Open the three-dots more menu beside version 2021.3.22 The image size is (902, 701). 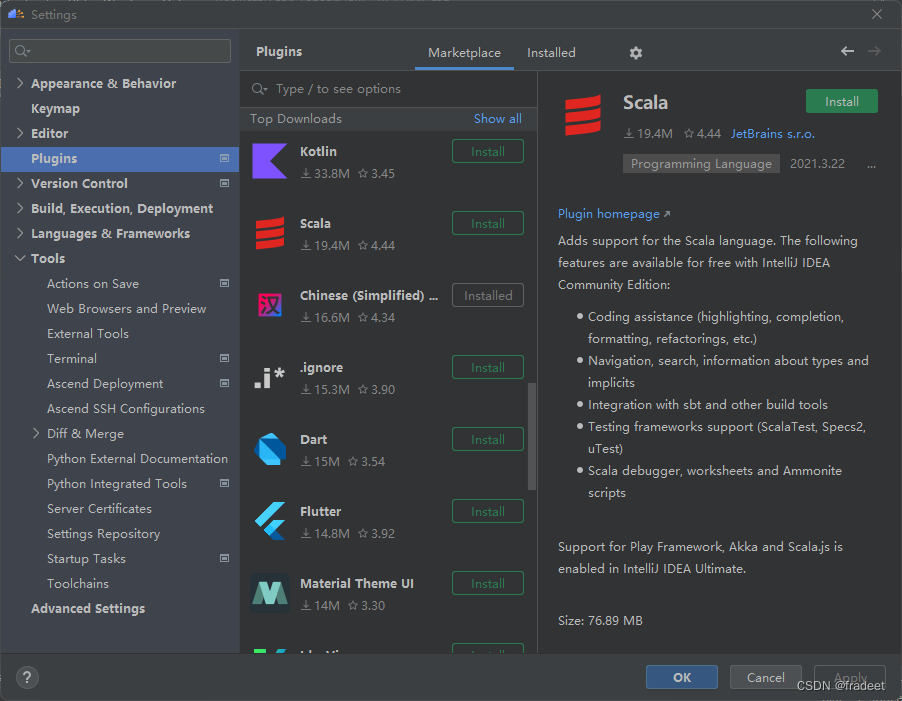tap(872, 166)
